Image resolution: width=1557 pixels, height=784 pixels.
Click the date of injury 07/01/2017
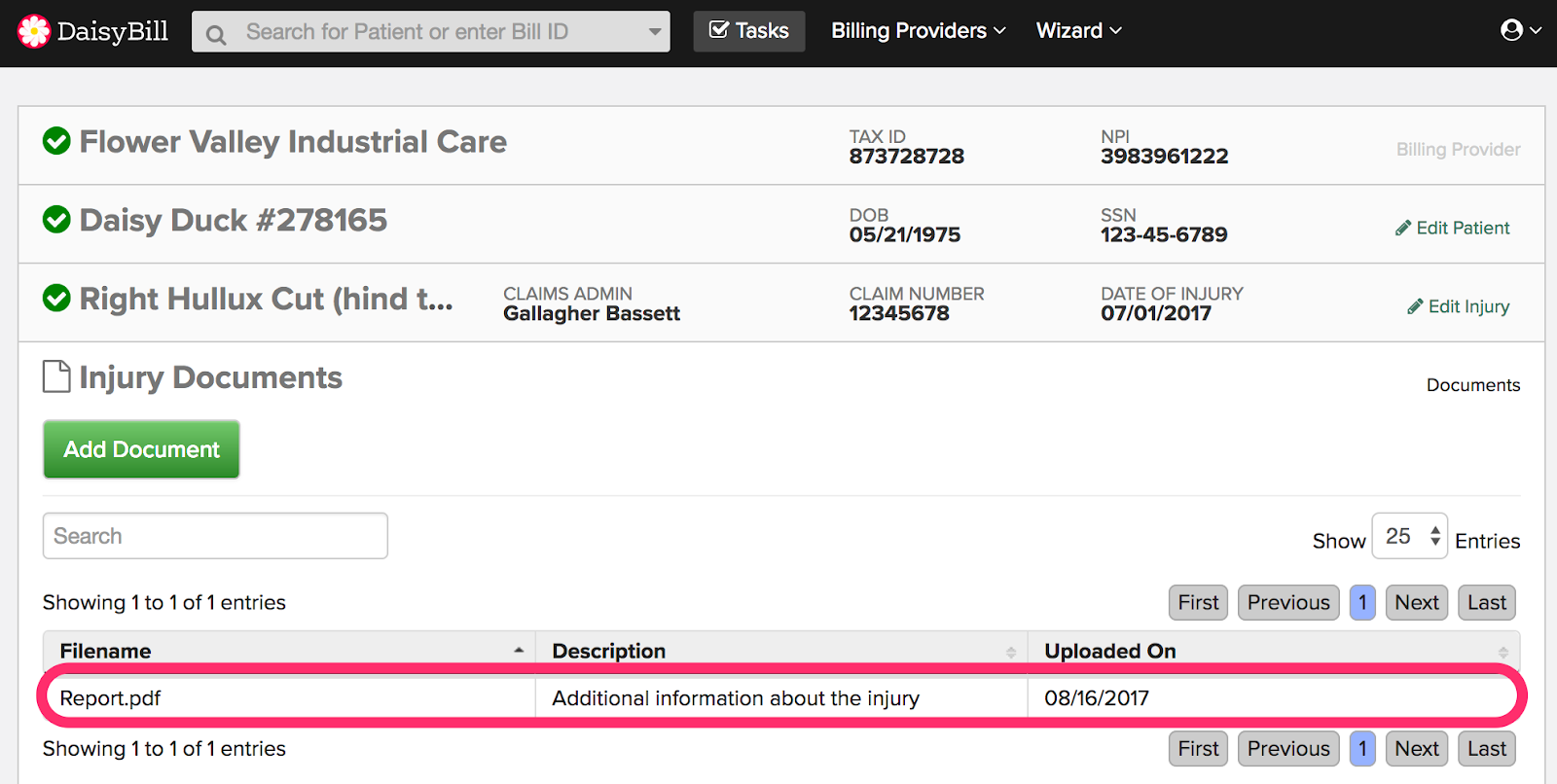point(1156,313)
